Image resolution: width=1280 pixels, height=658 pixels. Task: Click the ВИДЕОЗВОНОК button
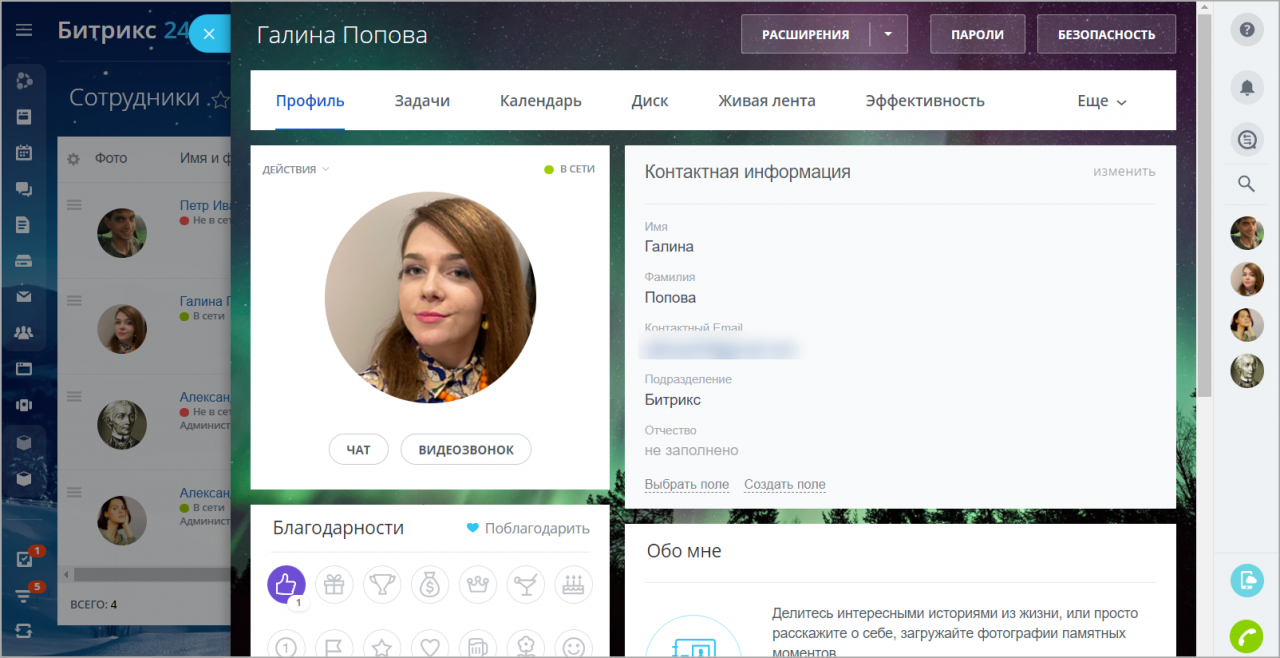pyautogui.click(x=465, y=449)
